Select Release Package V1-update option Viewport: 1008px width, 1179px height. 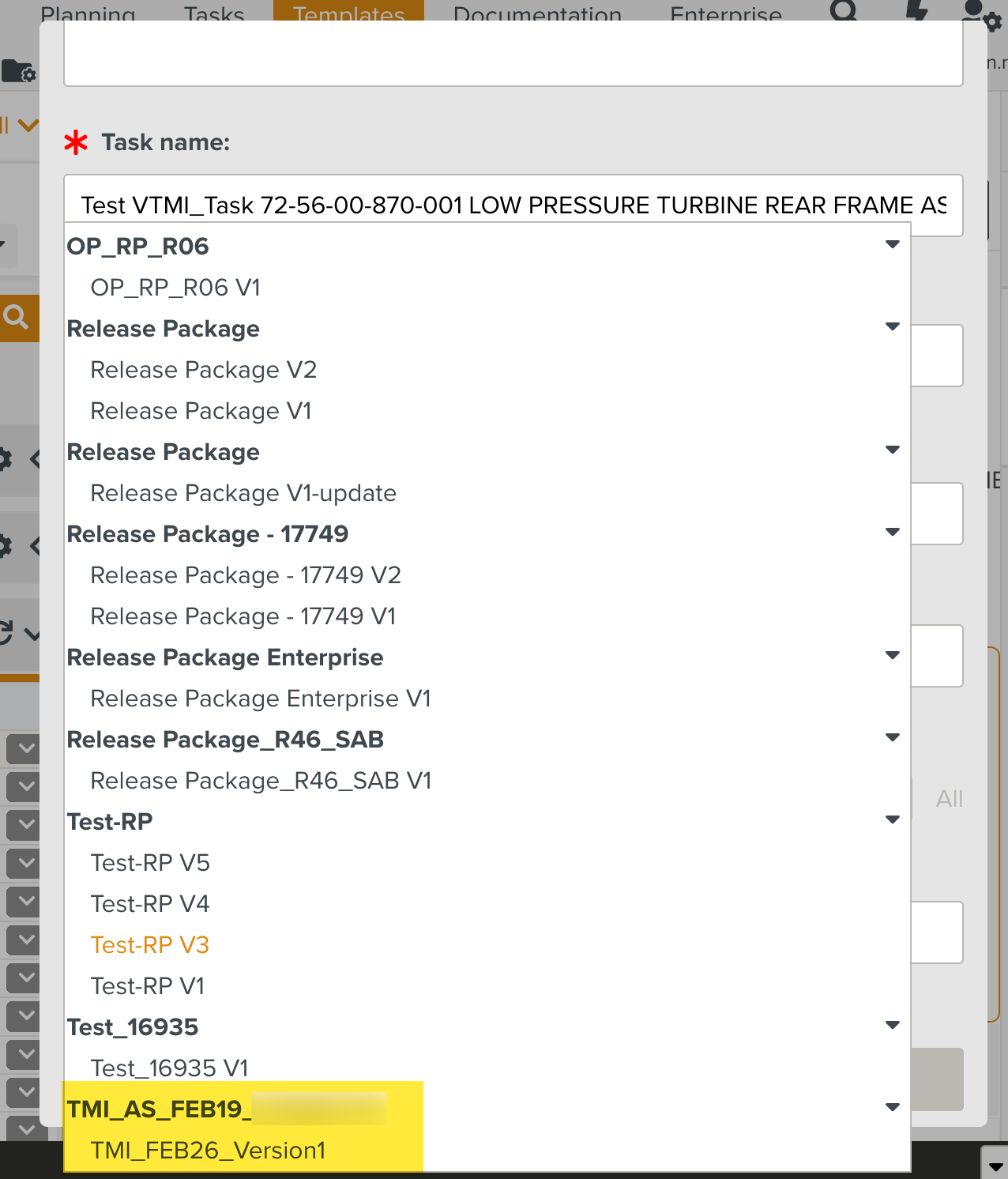point(243,493)
